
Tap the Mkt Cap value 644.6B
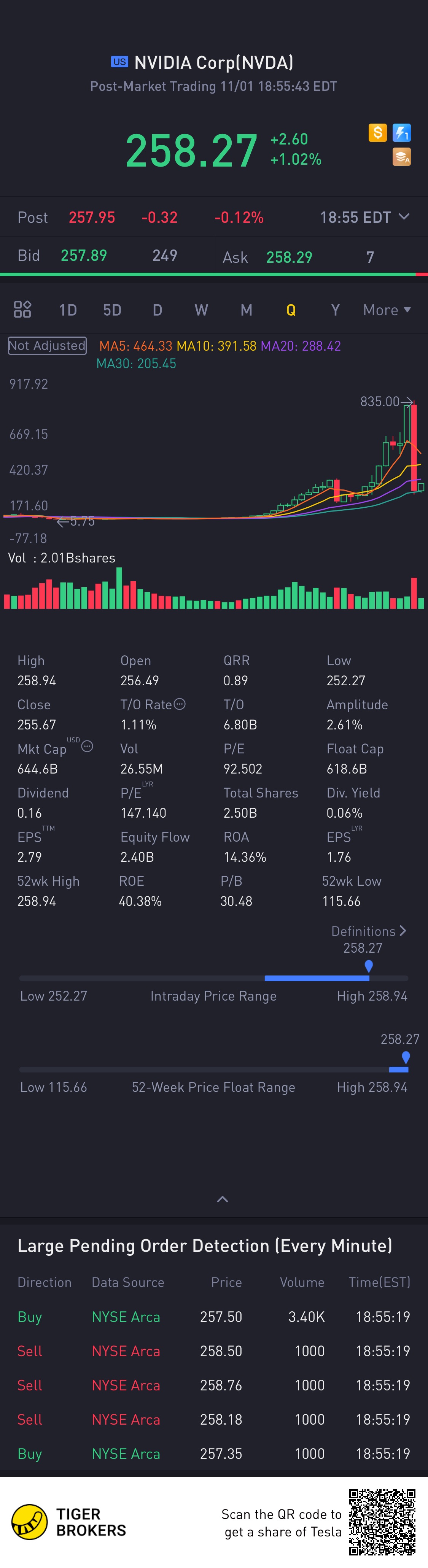(x=38, y=769)
